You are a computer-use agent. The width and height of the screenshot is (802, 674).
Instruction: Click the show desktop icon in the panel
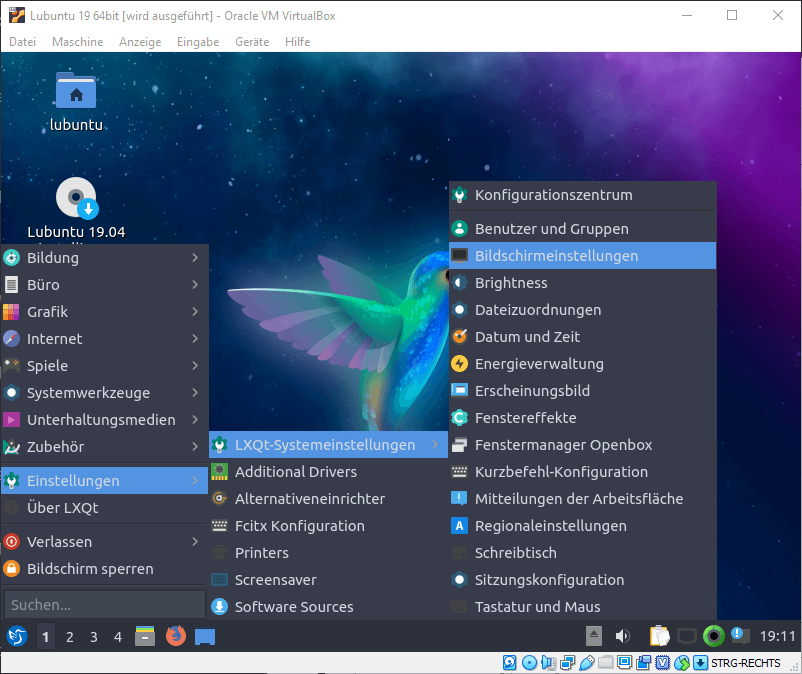pyautogui.click(x=205, y=637)
